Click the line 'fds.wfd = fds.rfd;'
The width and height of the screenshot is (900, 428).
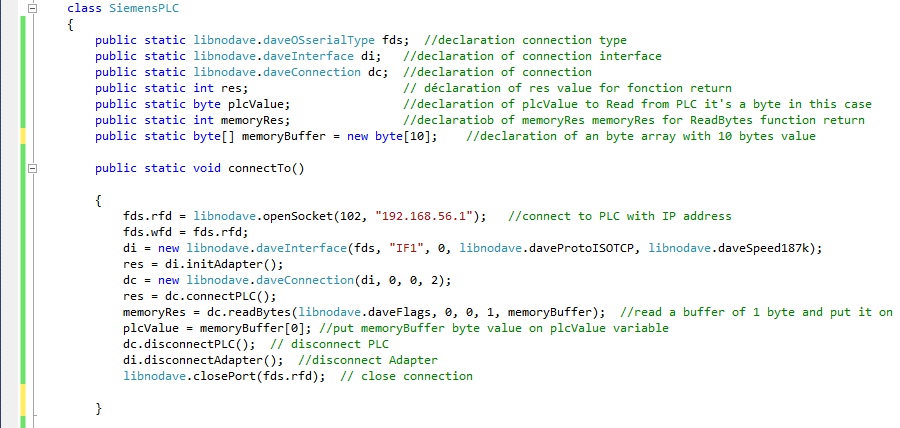click(185, 232)
